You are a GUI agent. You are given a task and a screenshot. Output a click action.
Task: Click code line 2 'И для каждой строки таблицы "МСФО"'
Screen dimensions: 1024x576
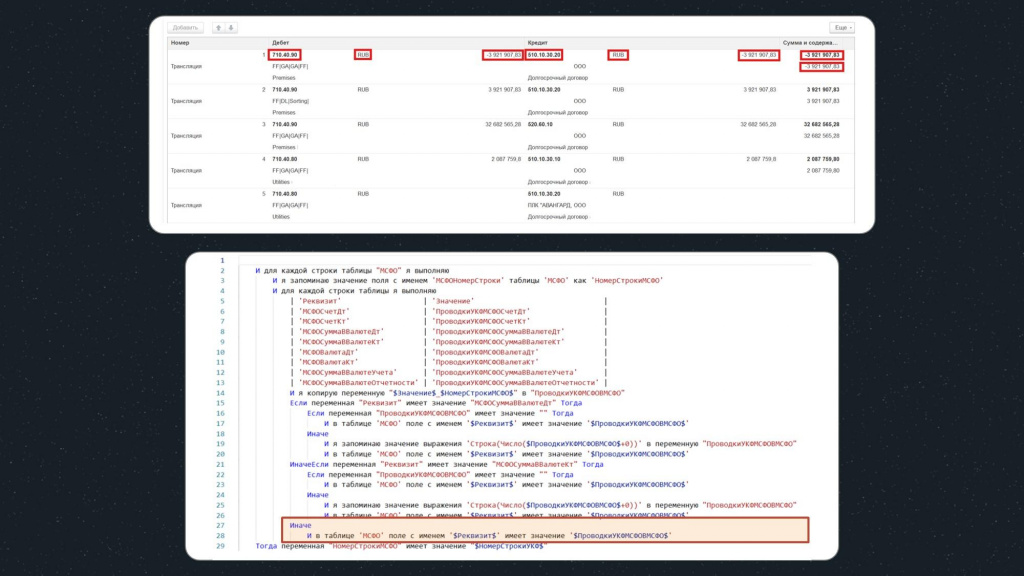352,270
